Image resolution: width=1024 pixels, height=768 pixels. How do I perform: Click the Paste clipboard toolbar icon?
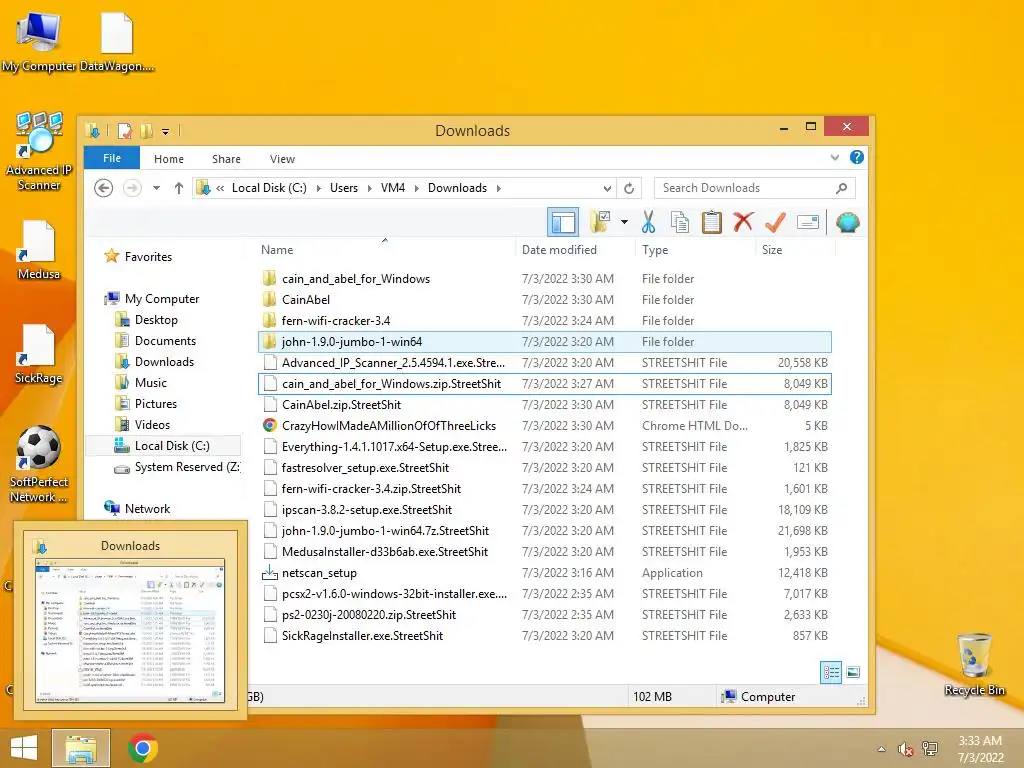(711, 222)
